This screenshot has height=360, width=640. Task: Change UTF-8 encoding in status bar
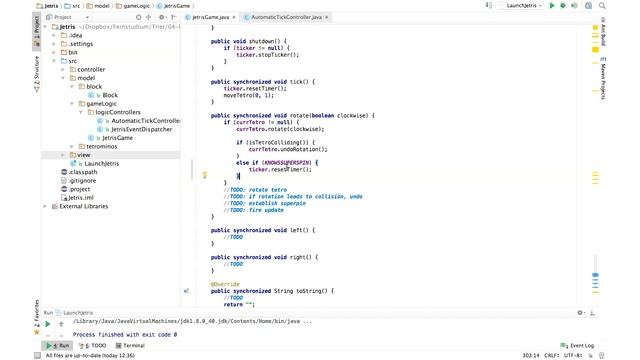click(x=573, y=356)
